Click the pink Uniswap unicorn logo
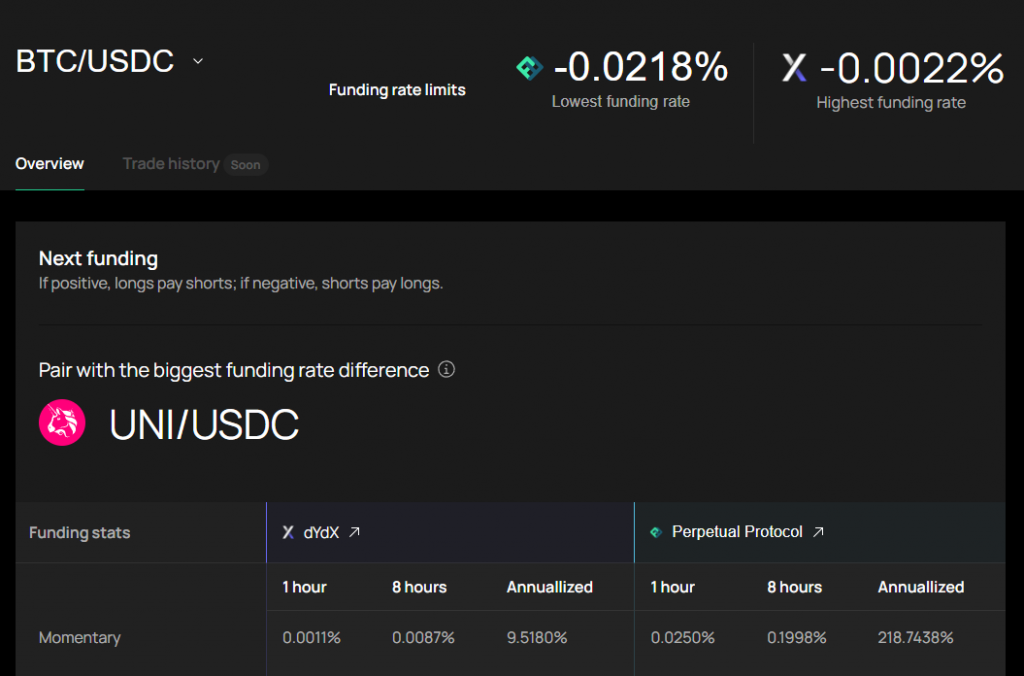Screen dimensions: 1024x676 [62, 424]
